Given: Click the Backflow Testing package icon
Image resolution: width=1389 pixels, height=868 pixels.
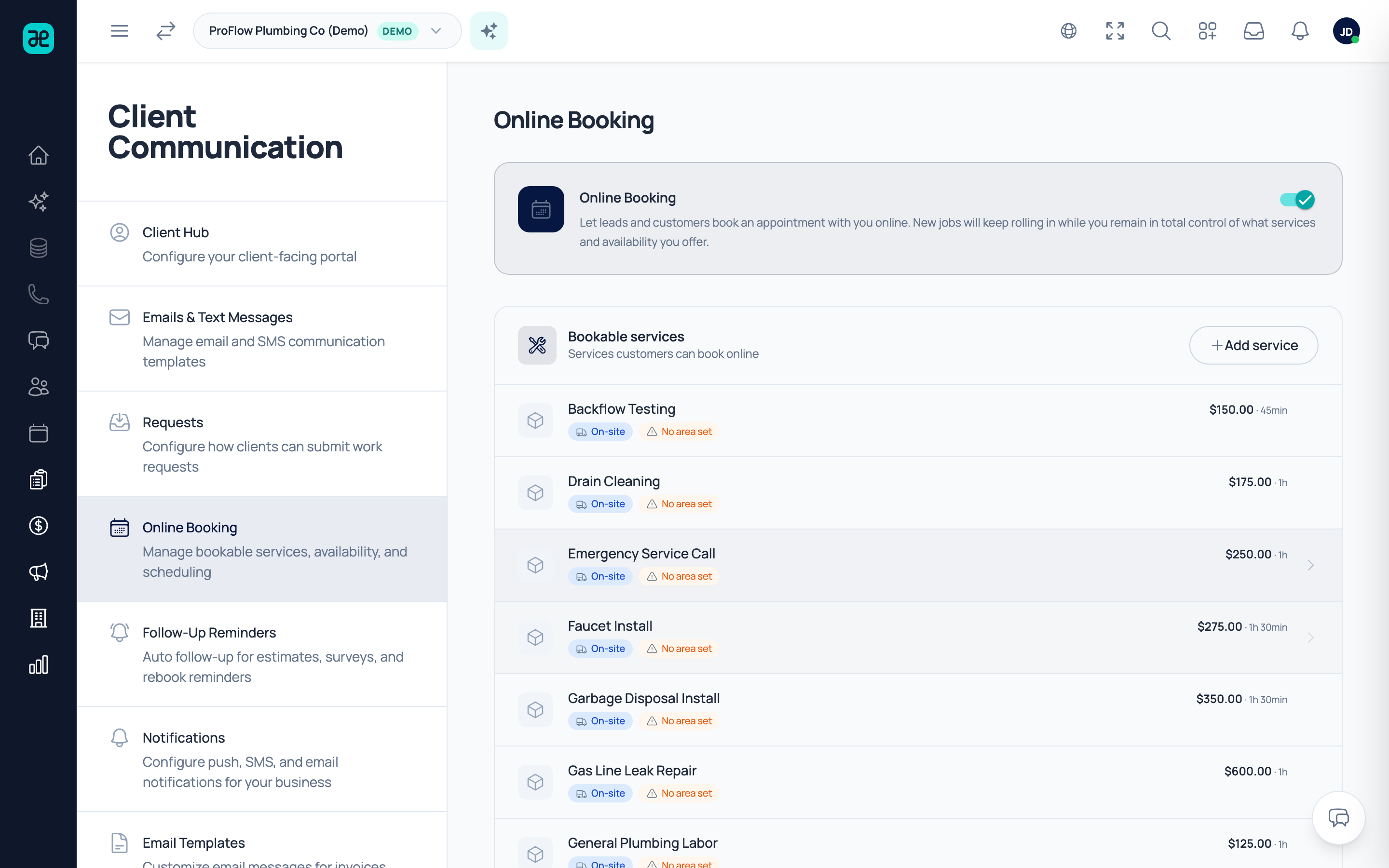Looking at the screenshot, I should click(535, 421).
